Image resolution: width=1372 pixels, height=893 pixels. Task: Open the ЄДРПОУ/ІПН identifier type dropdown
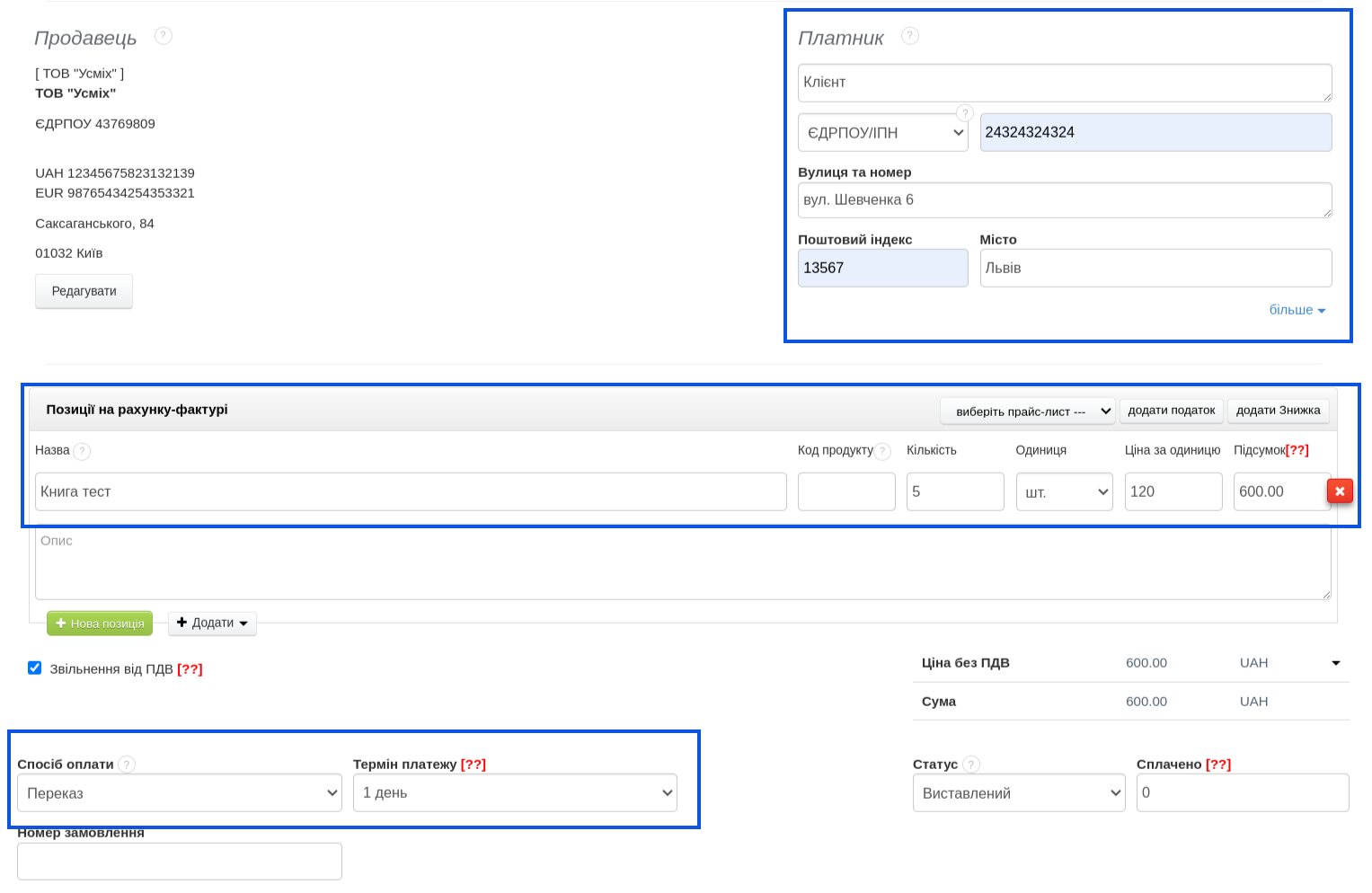point(882,133)
